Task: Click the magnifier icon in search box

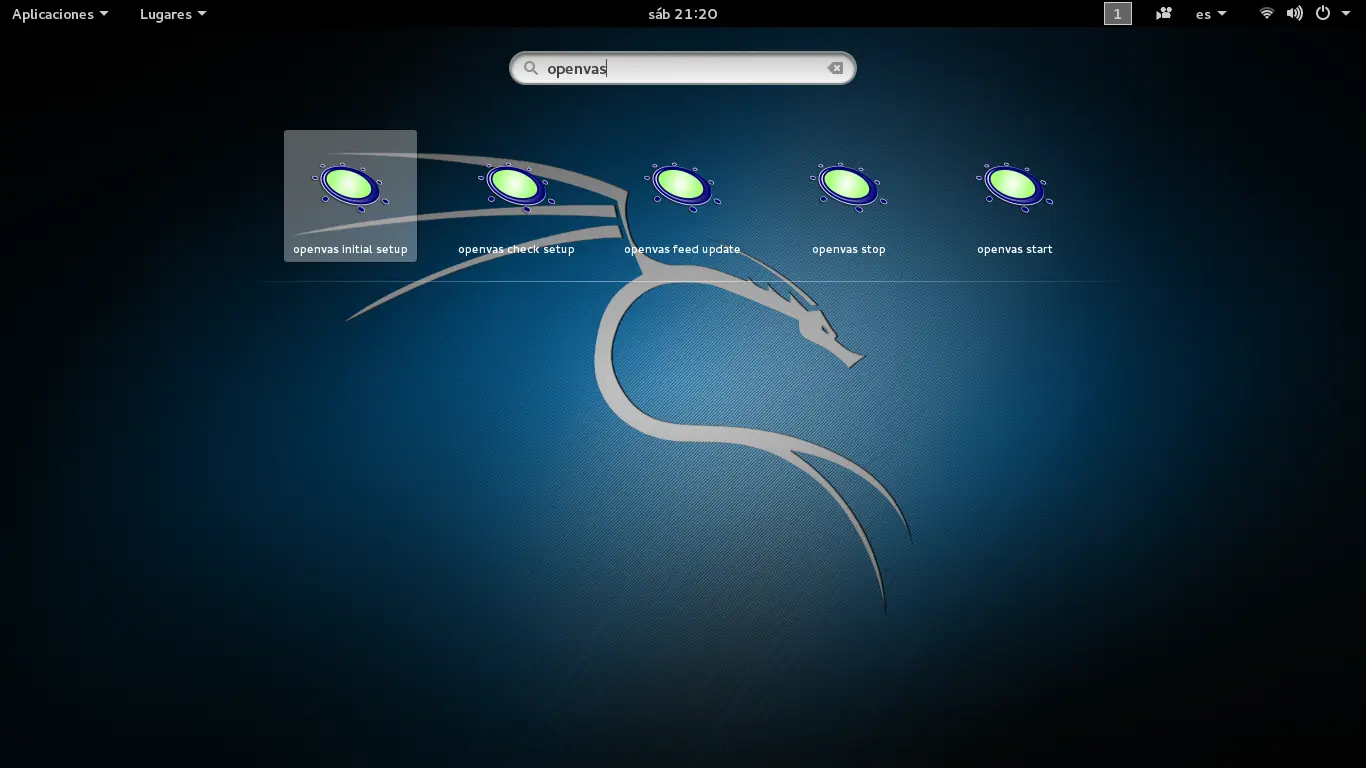Action: (x=531, y=68)
